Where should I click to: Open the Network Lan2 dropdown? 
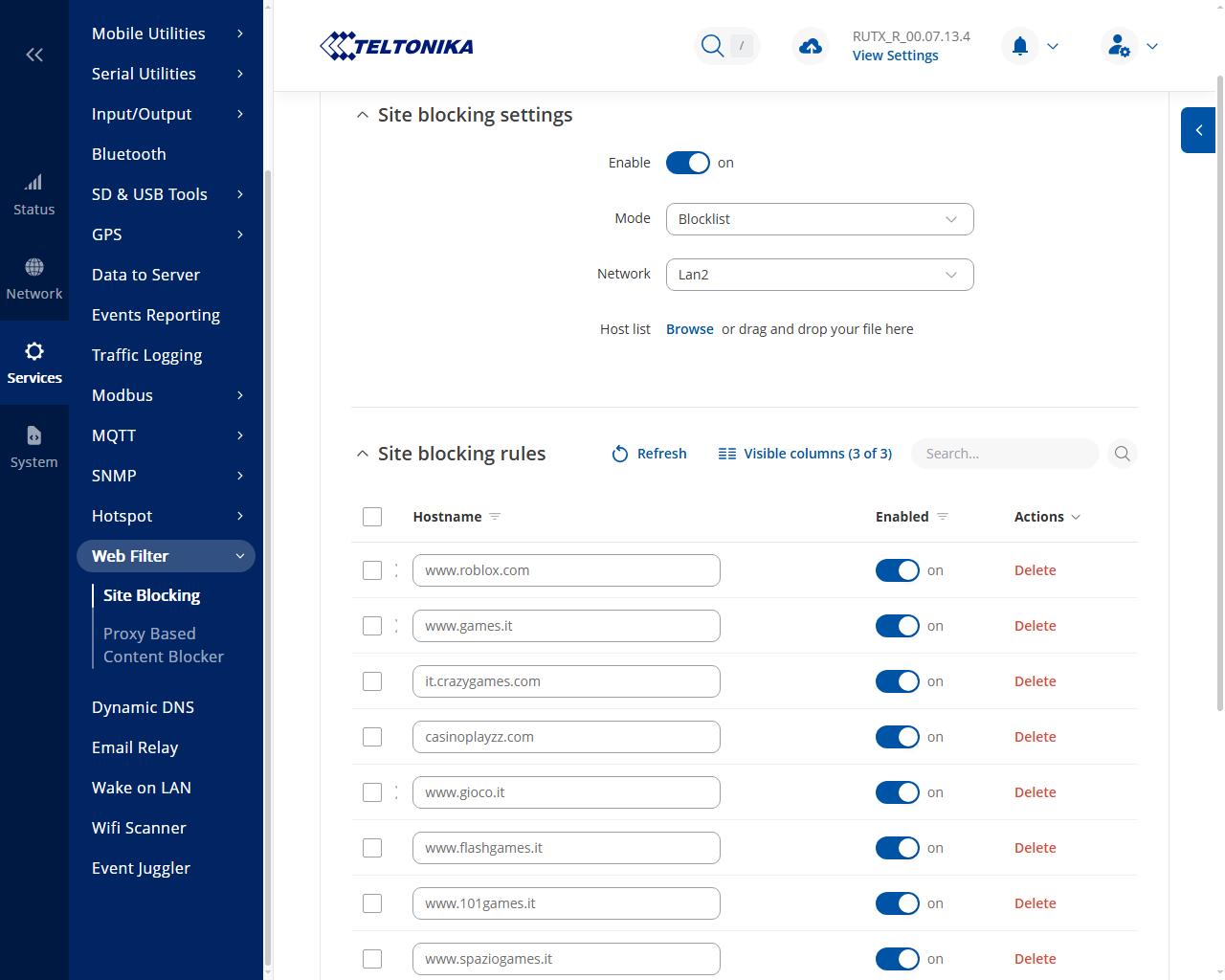coord(820,275)
